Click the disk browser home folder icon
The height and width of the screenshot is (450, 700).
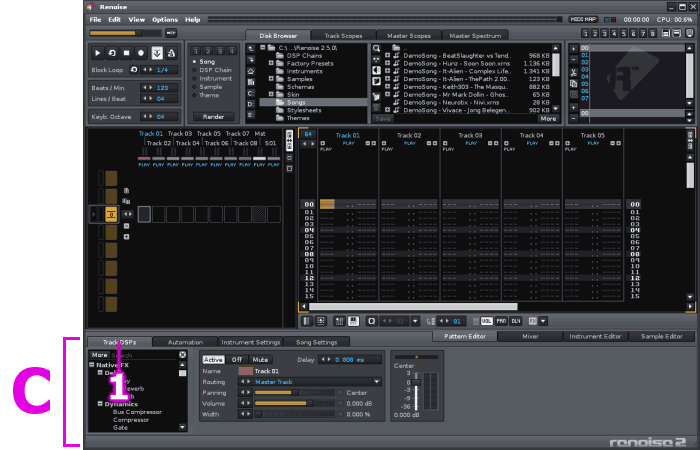click(x=251, y=71)
